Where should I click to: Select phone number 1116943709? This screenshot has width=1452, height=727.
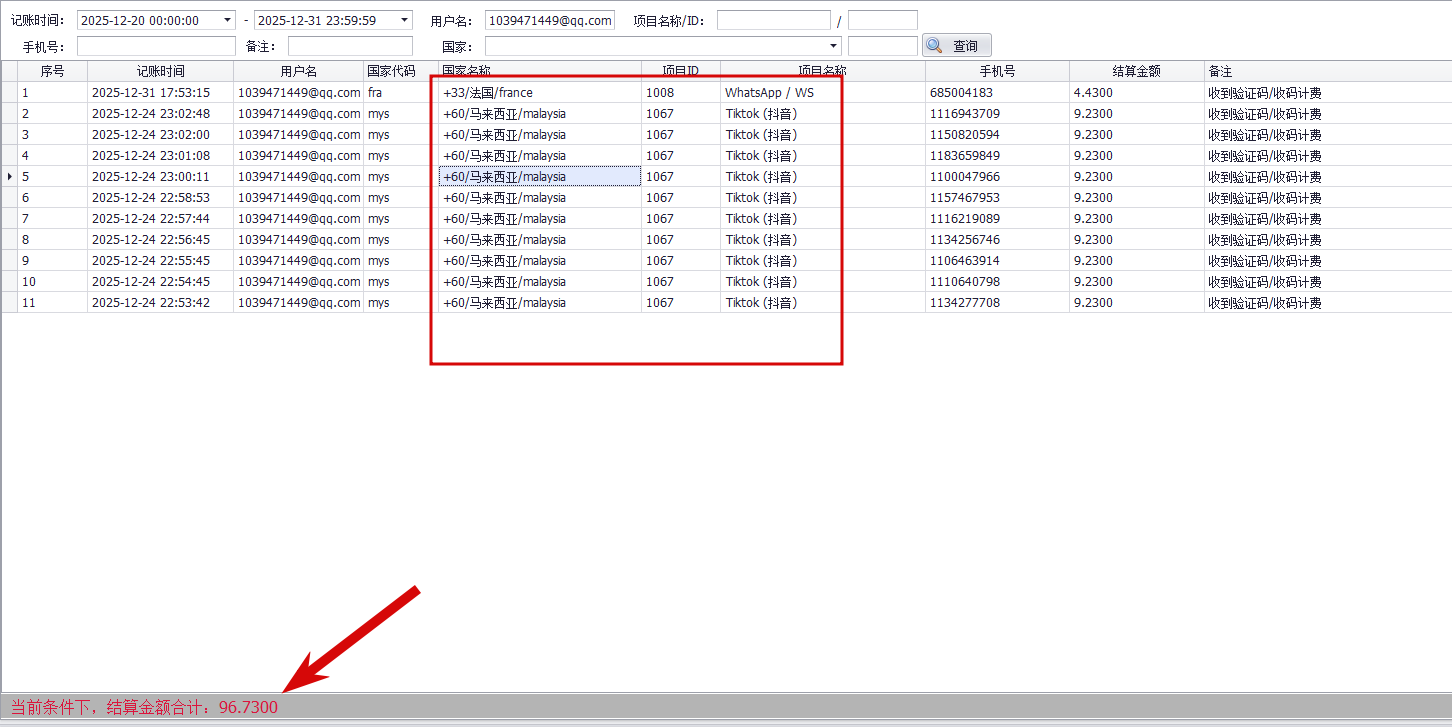click(x=997, y=113)
